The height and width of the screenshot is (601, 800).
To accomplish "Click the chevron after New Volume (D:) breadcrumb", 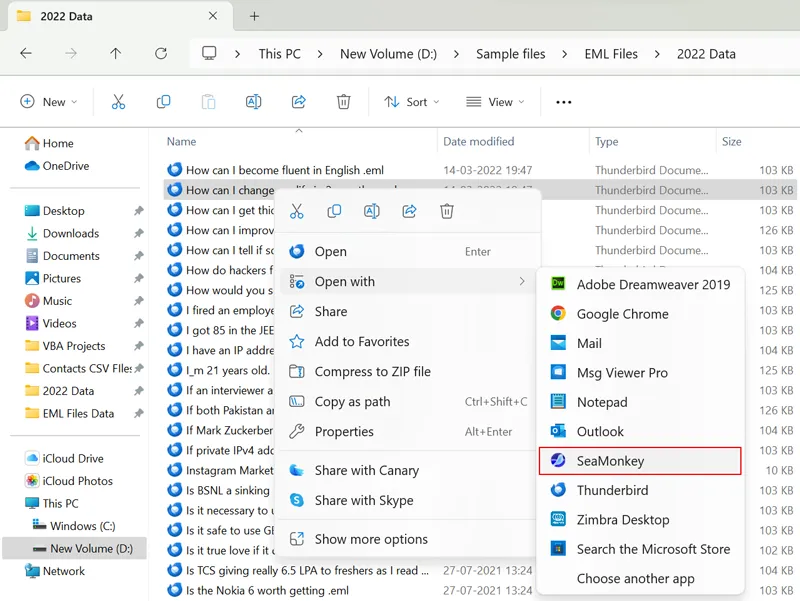I will click(456, 54).
